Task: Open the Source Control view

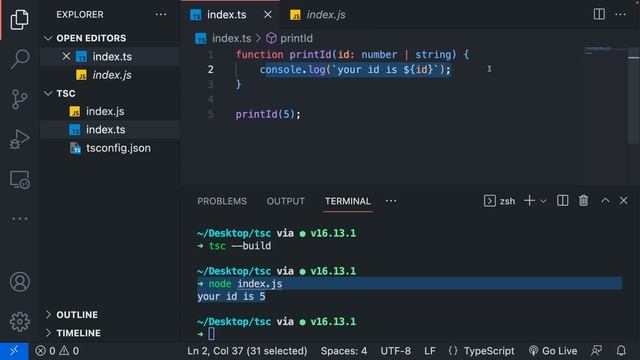Action: click(19, 99)
